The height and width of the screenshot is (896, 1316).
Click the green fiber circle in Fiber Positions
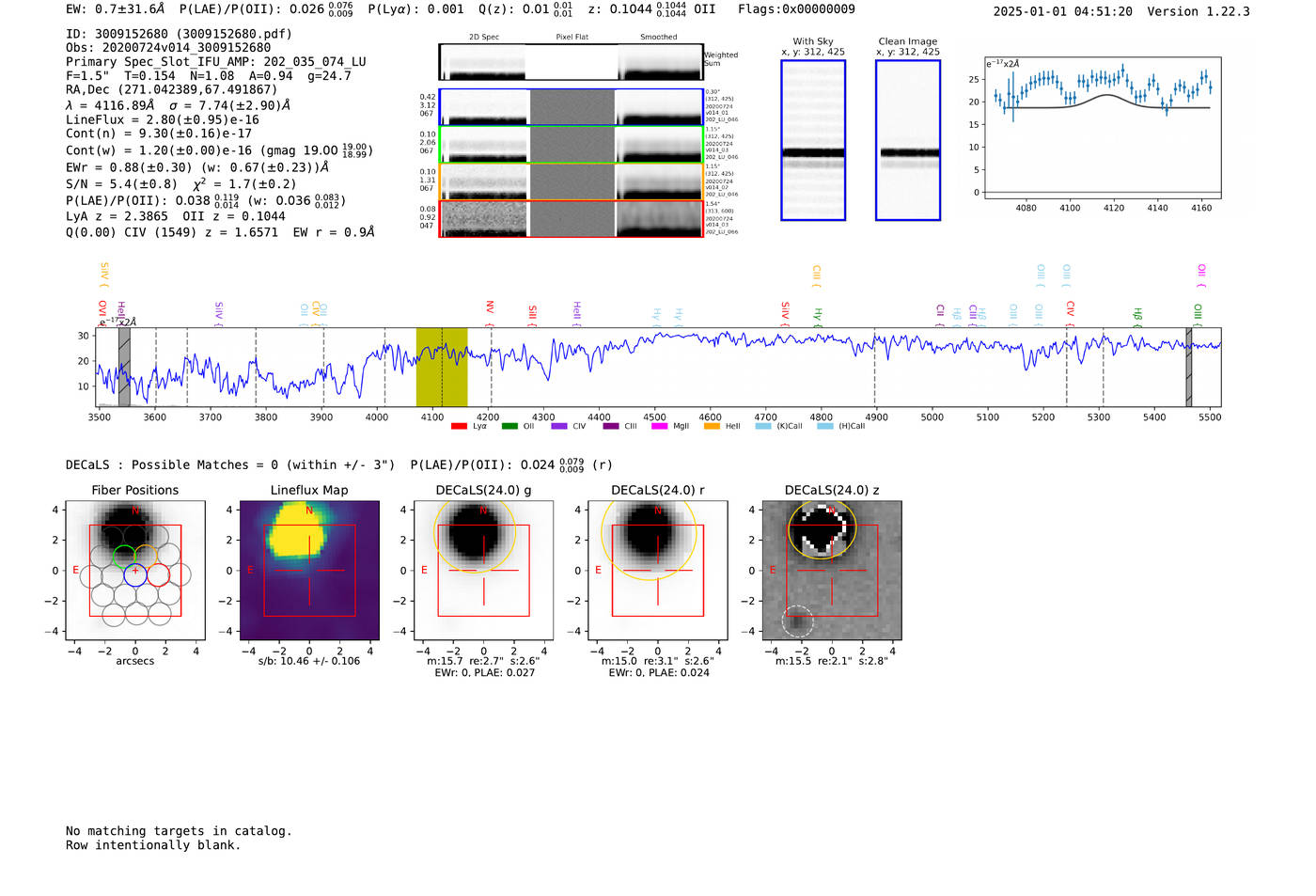coord(124,555)
